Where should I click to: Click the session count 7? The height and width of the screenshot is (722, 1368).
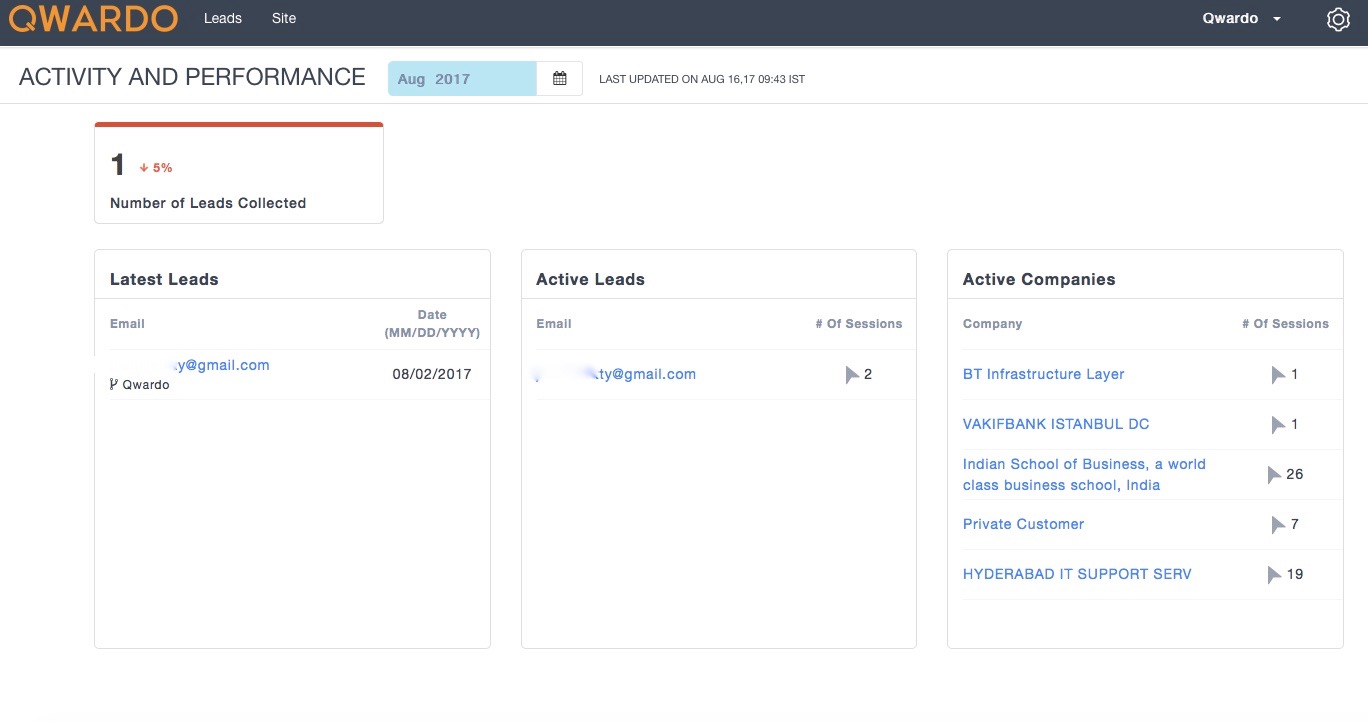click(x=1295, y=524)
